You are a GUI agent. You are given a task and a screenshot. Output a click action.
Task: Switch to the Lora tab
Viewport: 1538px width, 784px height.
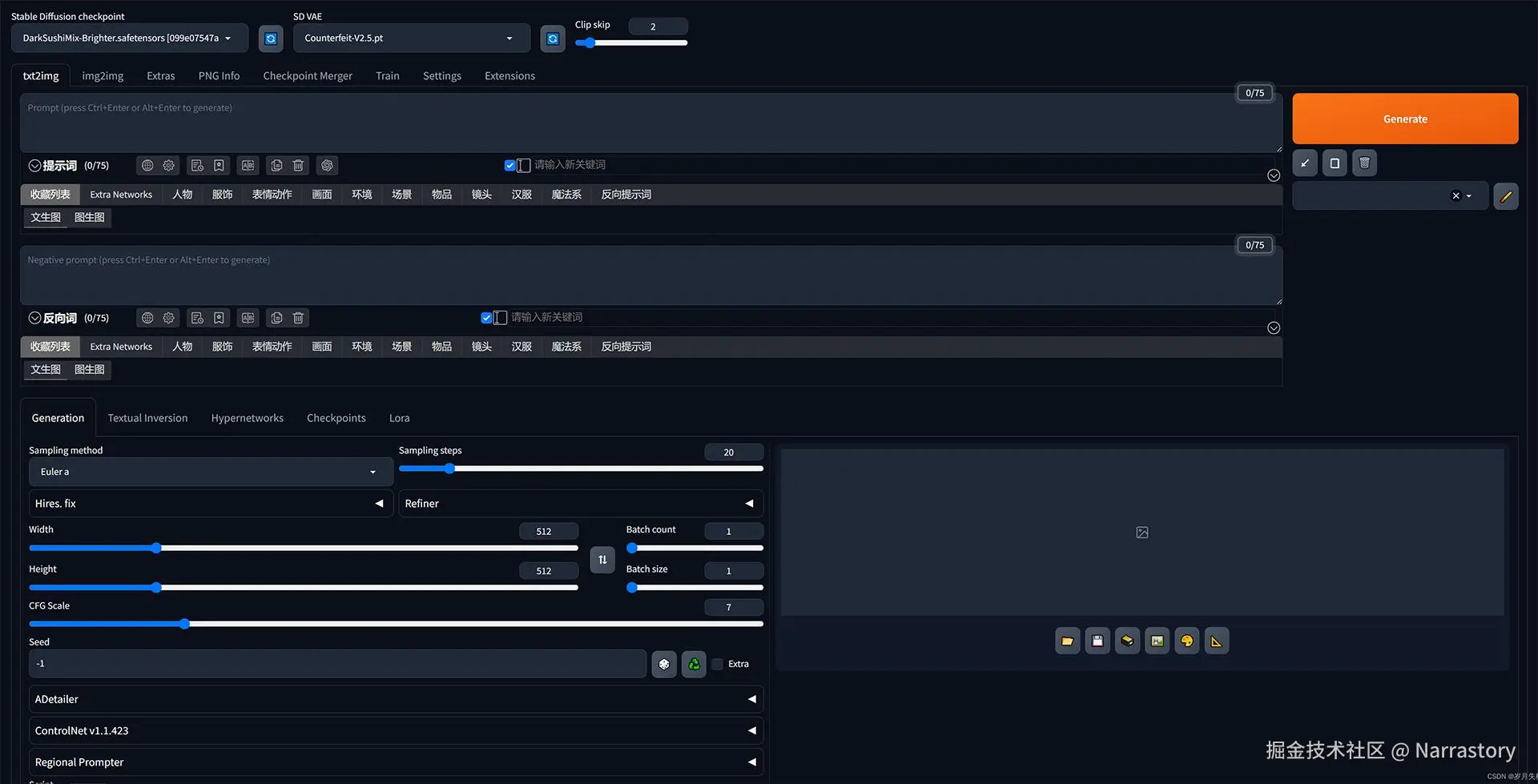(399, 418)
